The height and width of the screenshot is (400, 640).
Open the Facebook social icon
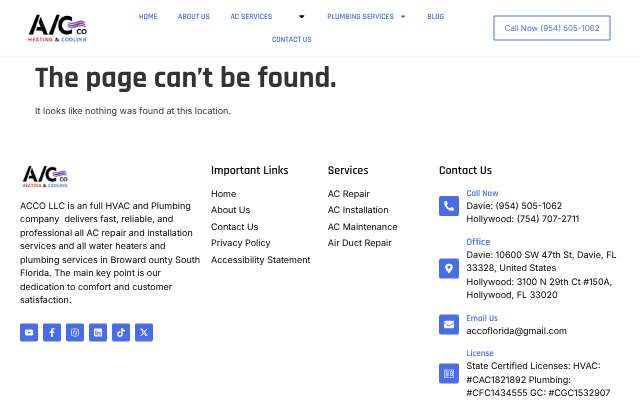[x=52, y=332]
